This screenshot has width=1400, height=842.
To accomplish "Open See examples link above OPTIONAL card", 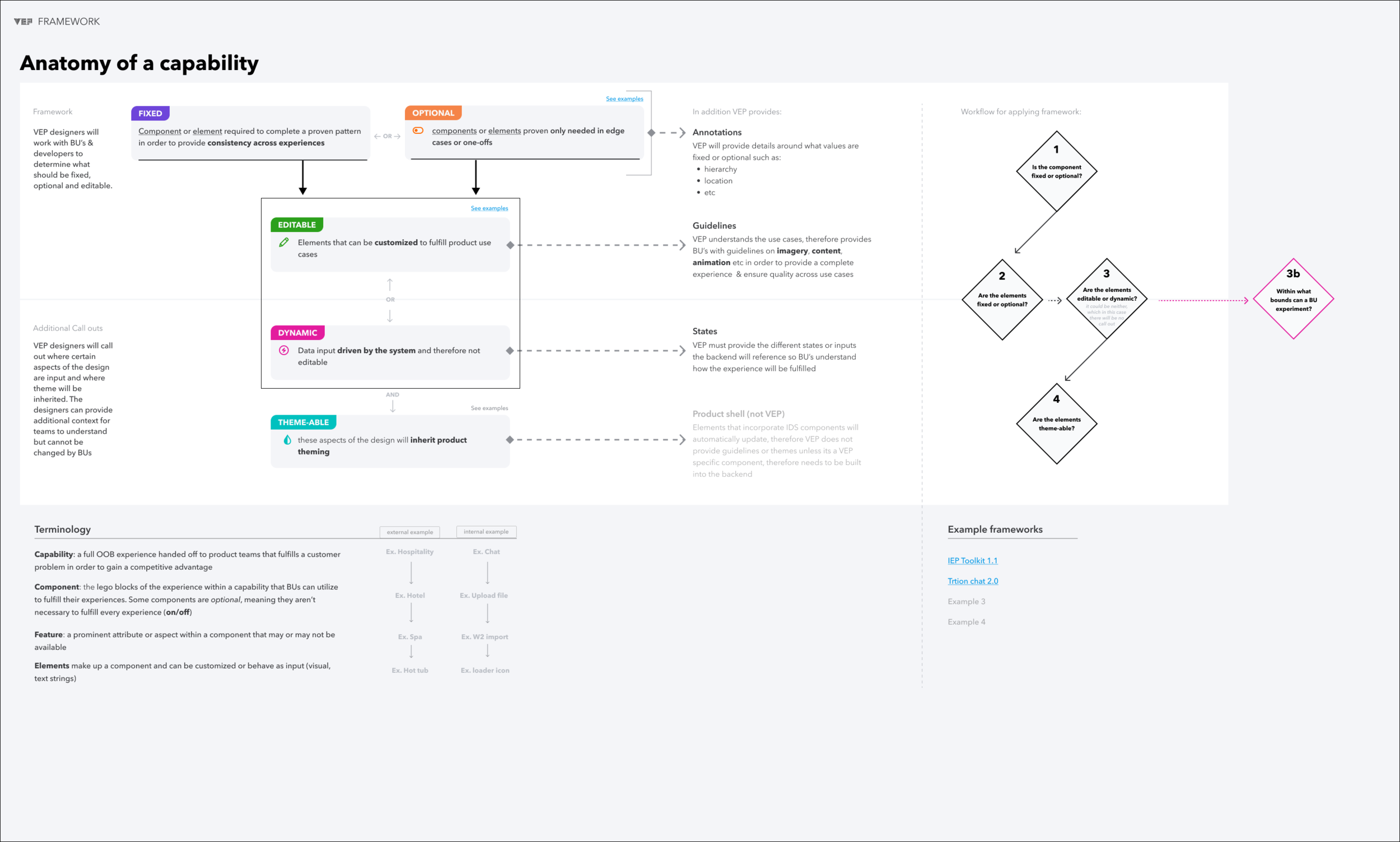I will (x=624, y=99).
